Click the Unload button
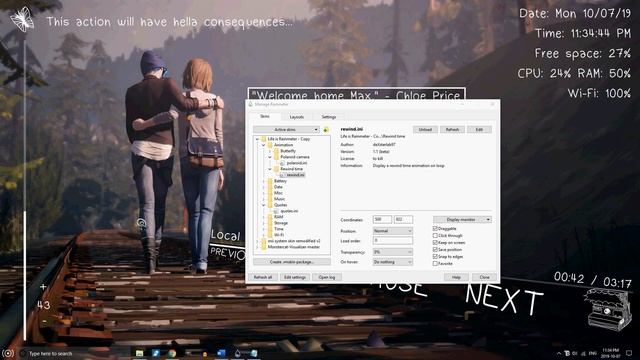This screenshot has width=640, height=360. [425, 129]
